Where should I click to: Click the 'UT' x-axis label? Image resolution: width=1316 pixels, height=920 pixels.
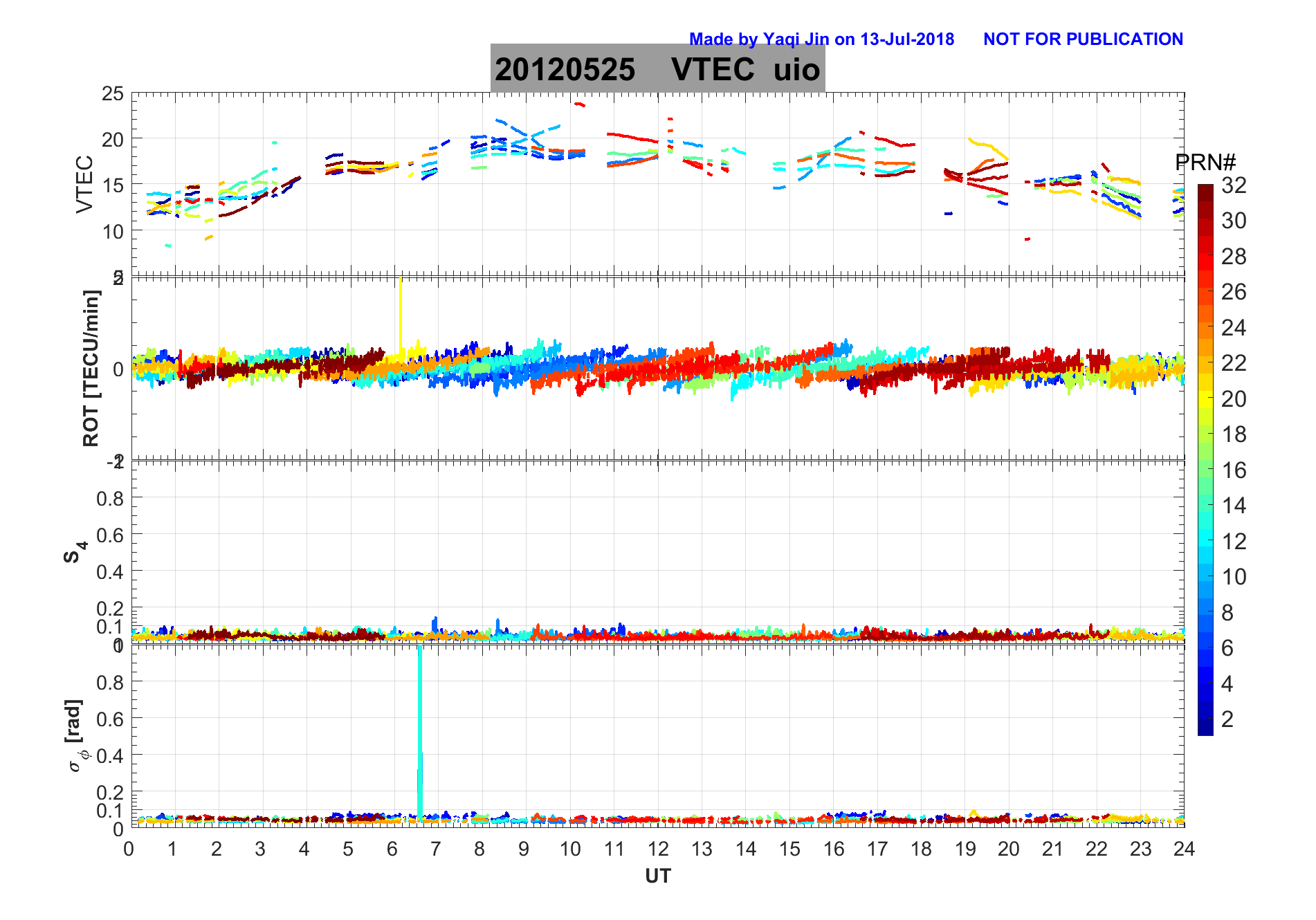tap(658, 876)
